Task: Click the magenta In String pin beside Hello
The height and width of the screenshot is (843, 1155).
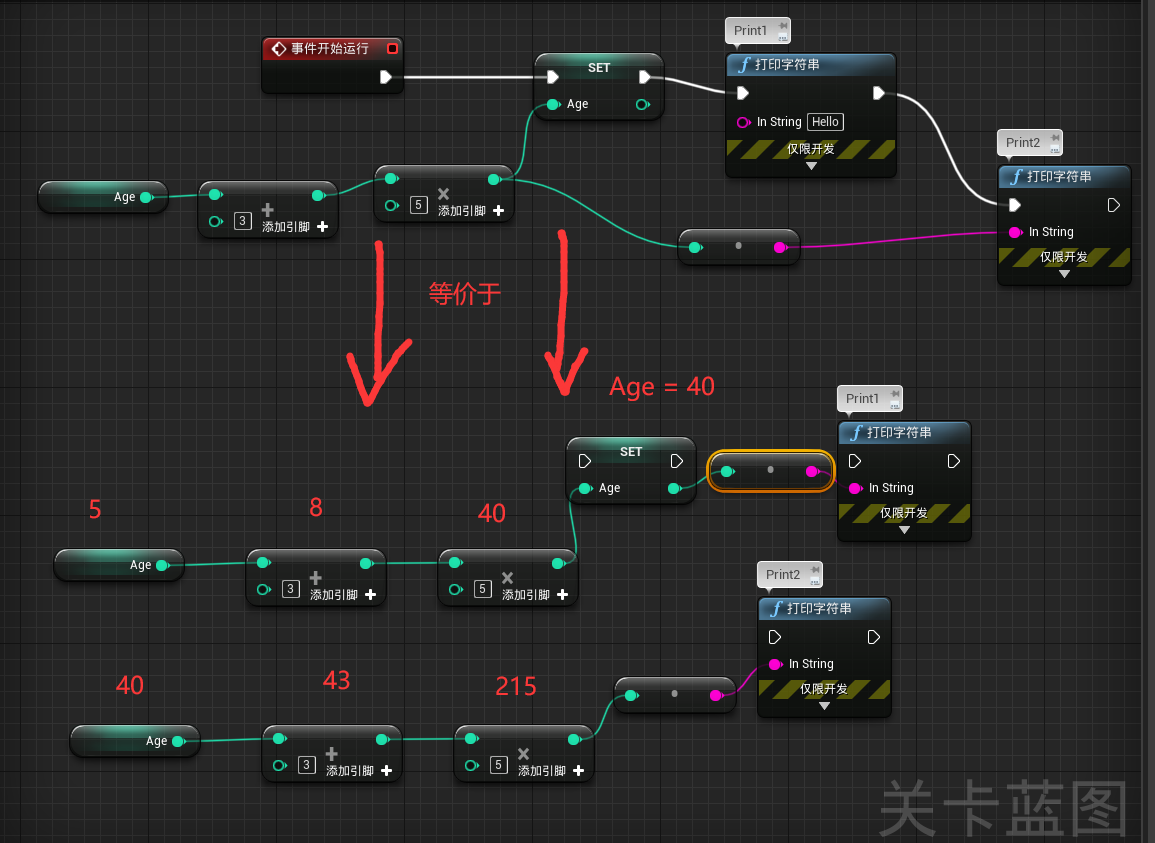Action: pos(743,122)
